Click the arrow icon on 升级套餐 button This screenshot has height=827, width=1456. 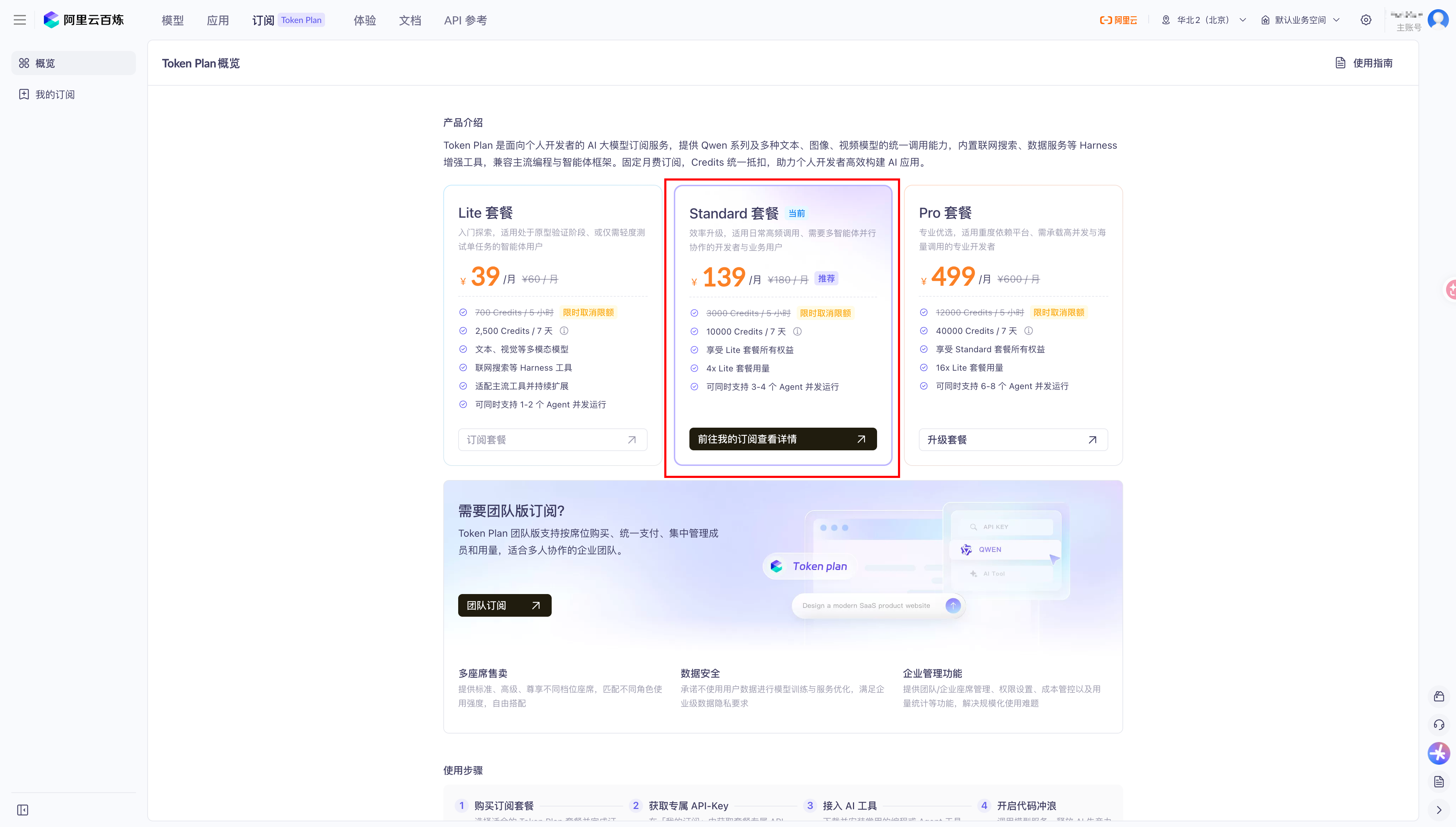coord(1092,440)
